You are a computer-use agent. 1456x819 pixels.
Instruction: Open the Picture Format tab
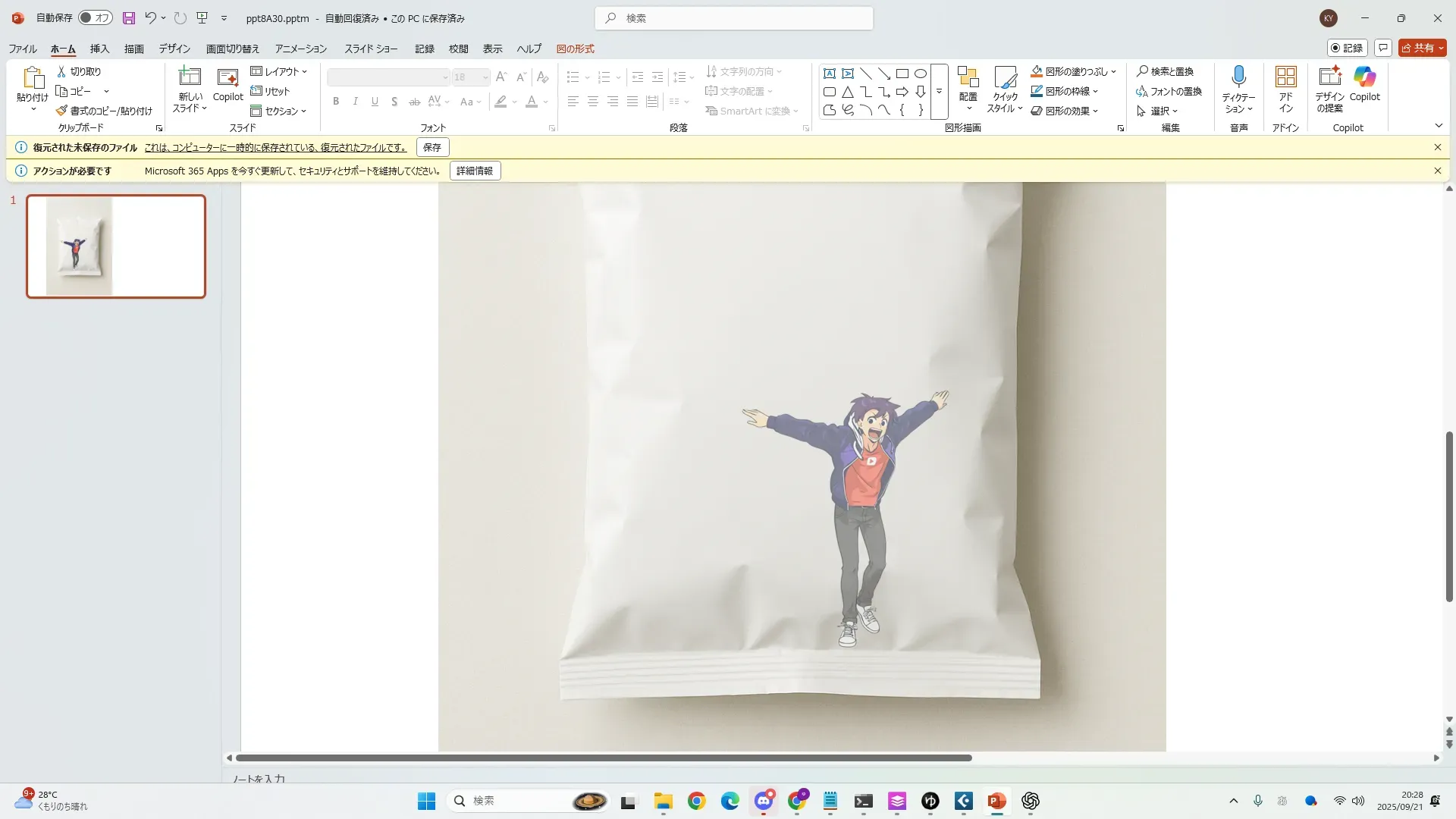click(x=575, y=49)
